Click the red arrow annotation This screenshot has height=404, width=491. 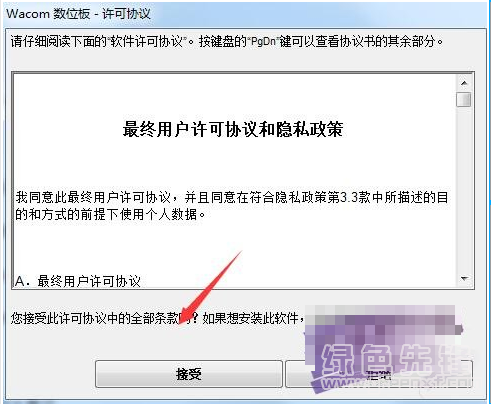[x=210, y=287]
